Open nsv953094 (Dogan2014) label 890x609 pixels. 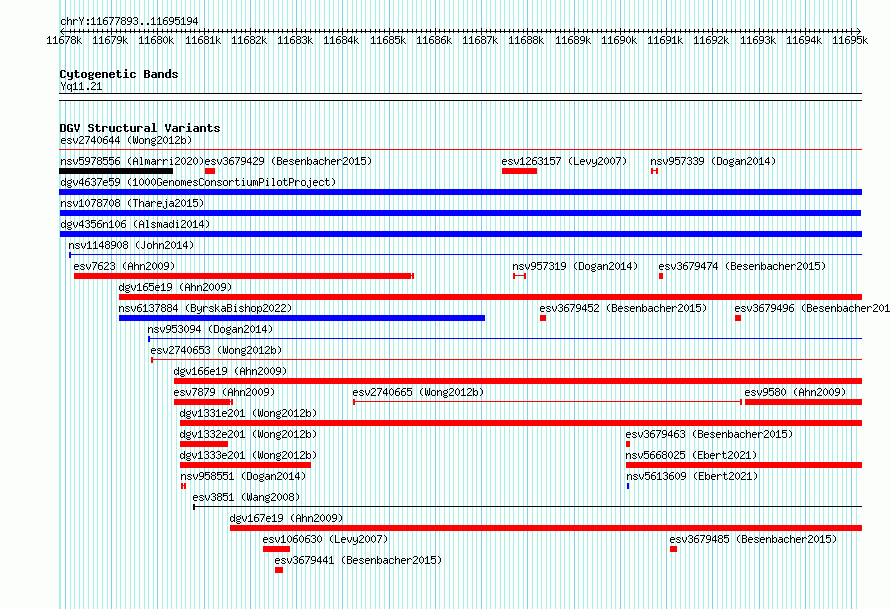click(210, 329)
